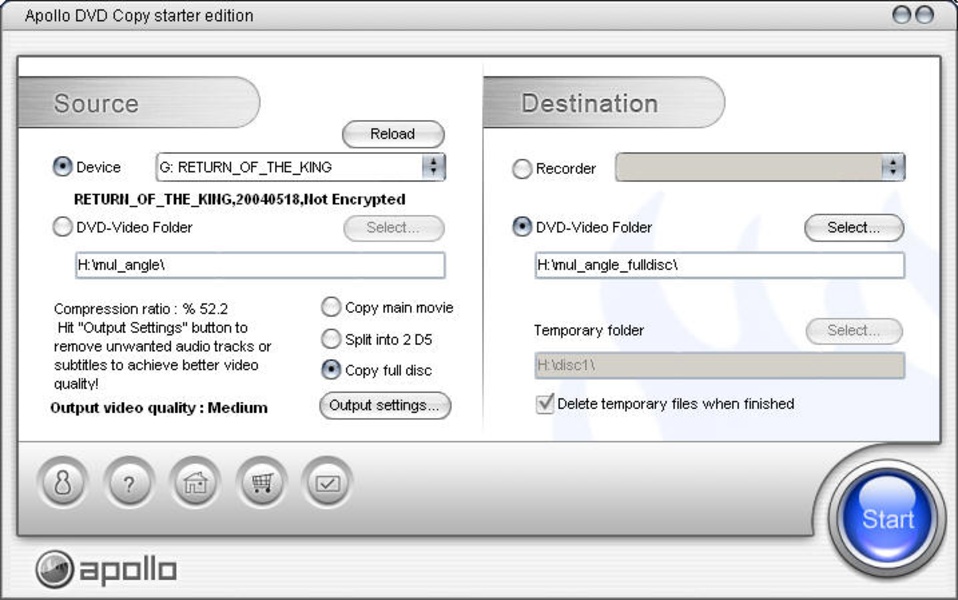
Task: Choose the Split into 2 D5 option
Action: (x=331, y=339)
